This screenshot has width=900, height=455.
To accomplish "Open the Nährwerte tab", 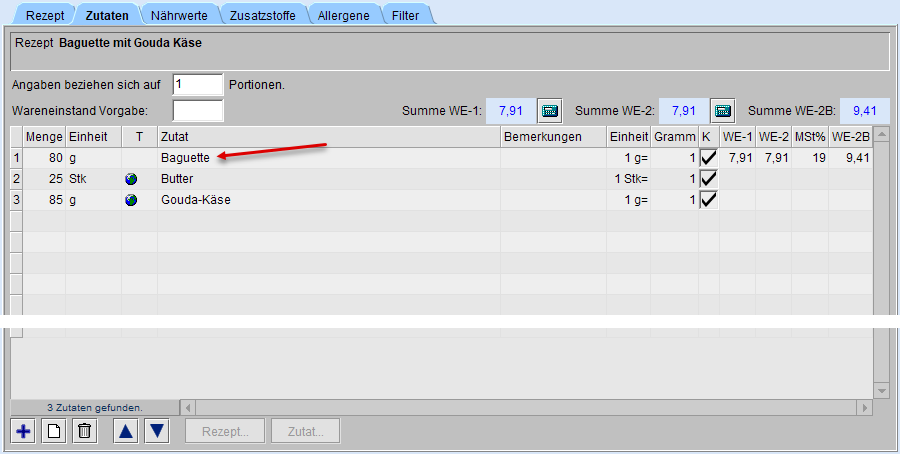I will pyautogui.click(x=179, y=15).
